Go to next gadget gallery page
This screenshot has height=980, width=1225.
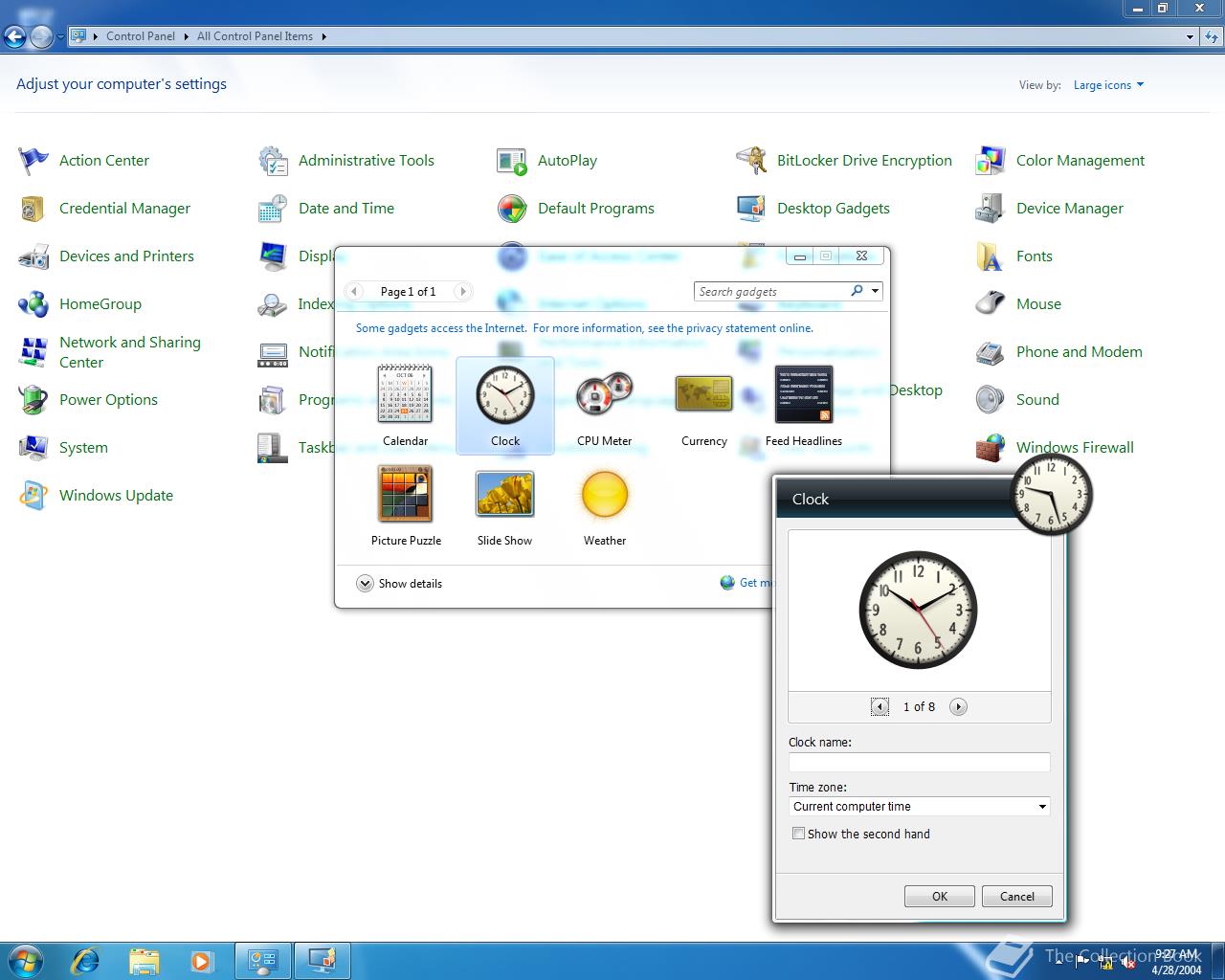pyautogui.click(x=462, y=291)
